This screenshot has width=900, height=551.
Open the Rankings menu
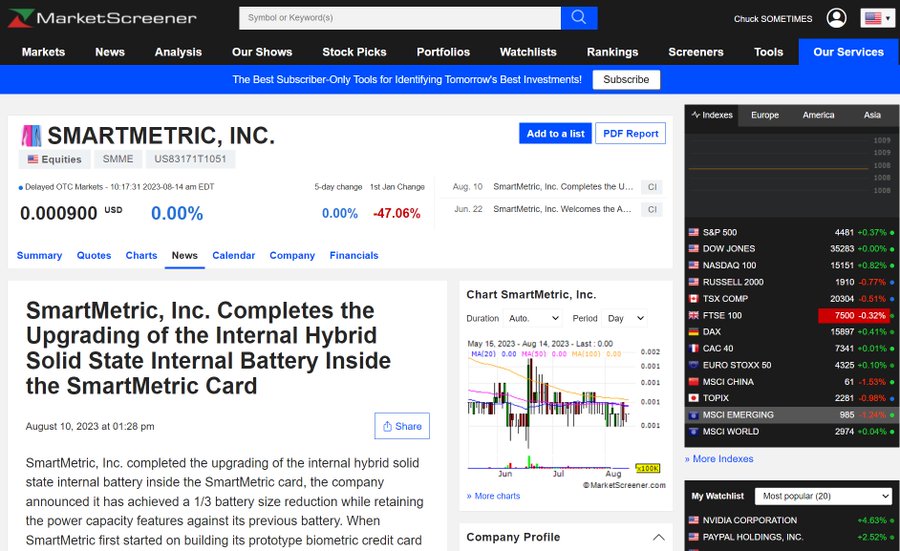click(x=612, y=52)
